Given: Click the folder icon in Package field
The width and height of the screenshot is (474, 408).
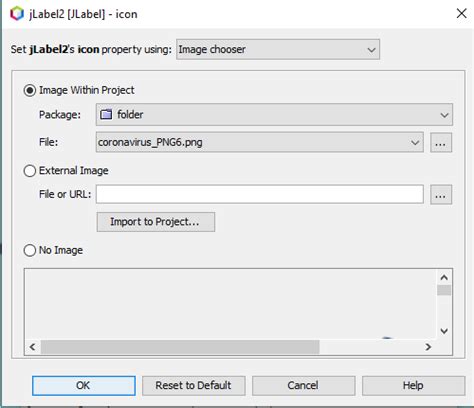Looking at the screenshot, I should pyautogui.click(x=106, y=115).
